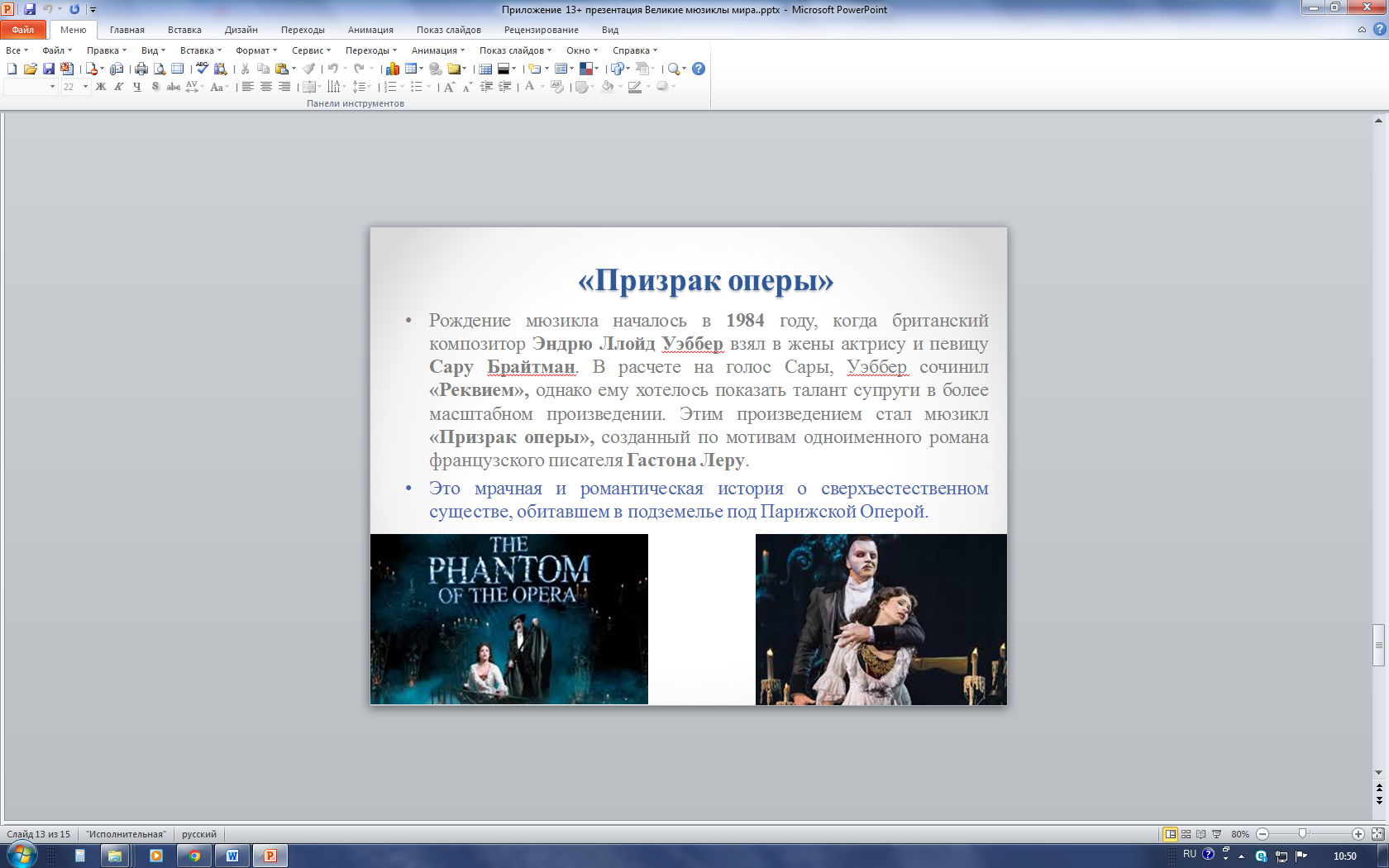Click the Zoom magnifier icon

(x=674, y=69)
